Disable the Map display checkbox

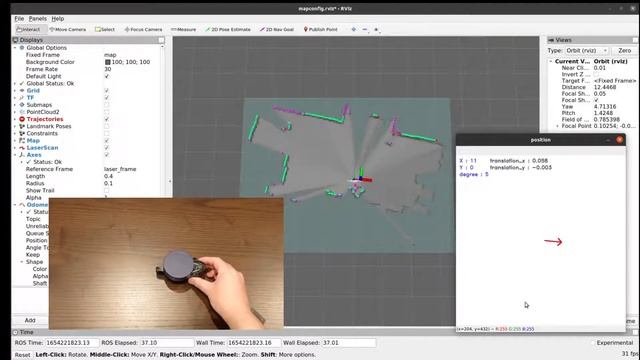click(107, 140)
